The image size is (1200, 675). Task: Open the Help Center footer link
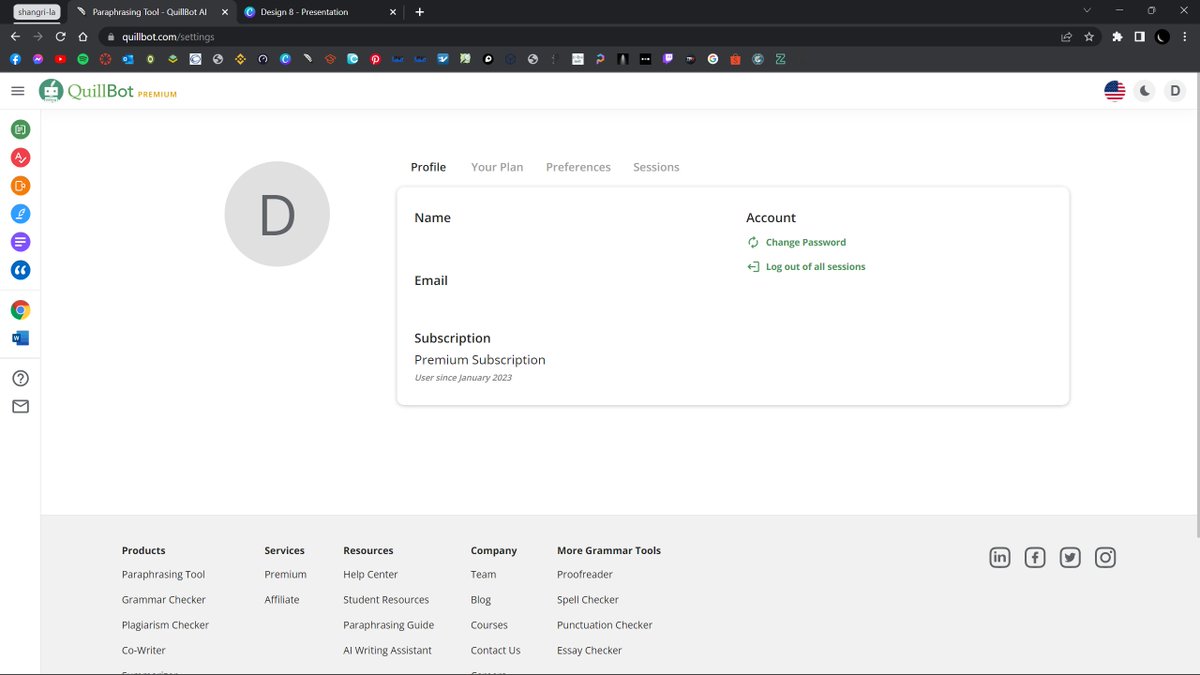370,575
